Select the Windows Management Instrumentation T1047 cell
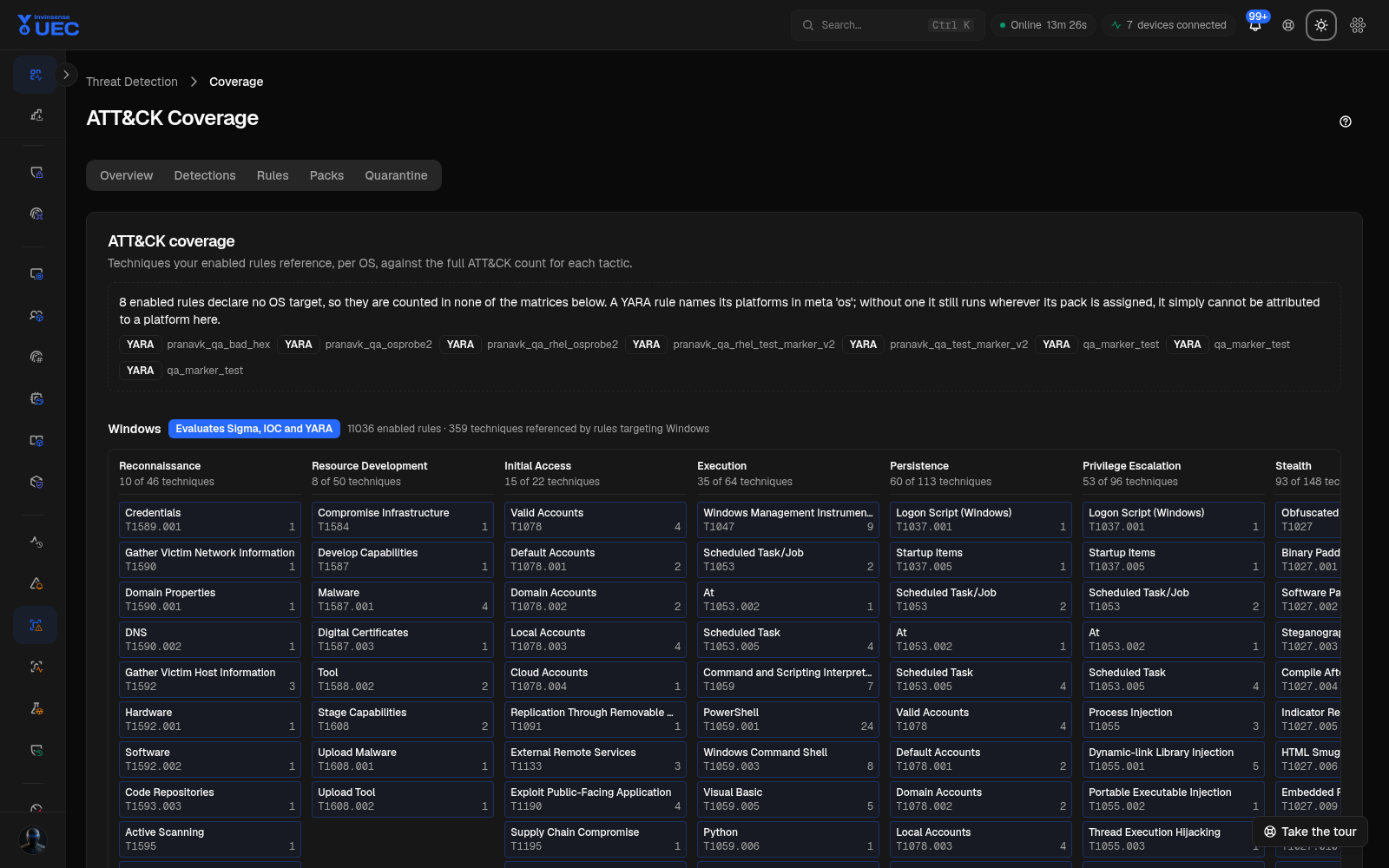The image size is (1389, 868). pos(788,520)
